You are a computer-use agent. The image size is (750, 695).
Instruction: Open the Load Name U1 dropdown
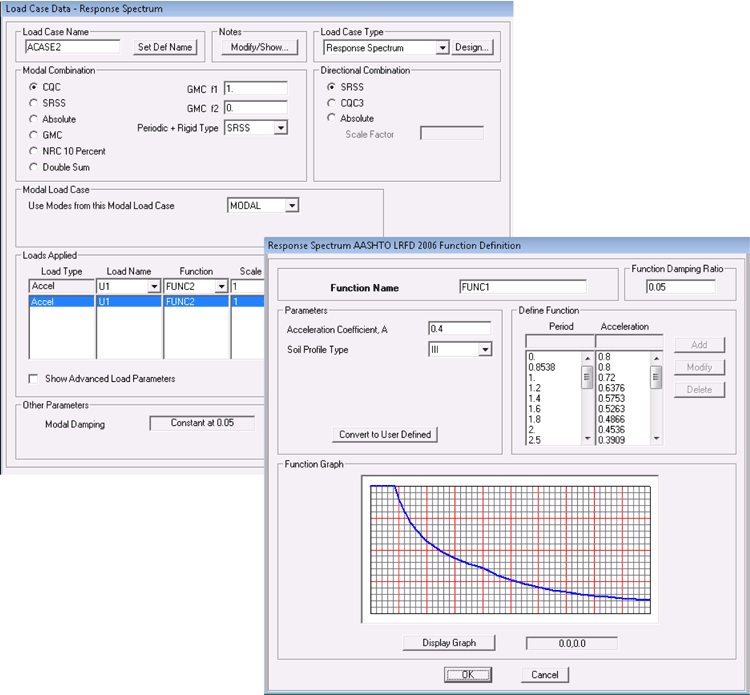pyautogui.click(x=153, y=286)
